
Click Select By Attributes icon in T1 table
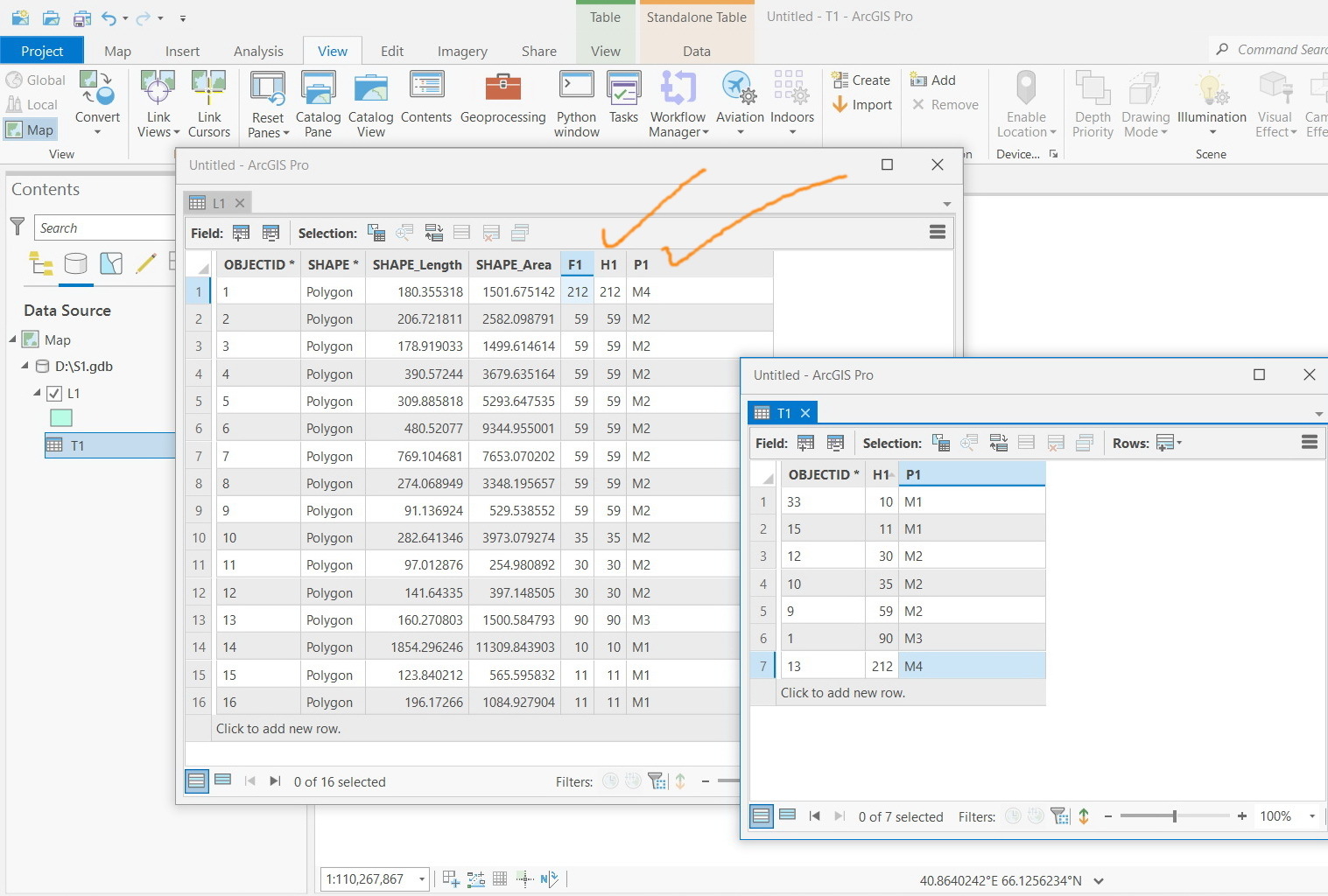click(941, 443)
